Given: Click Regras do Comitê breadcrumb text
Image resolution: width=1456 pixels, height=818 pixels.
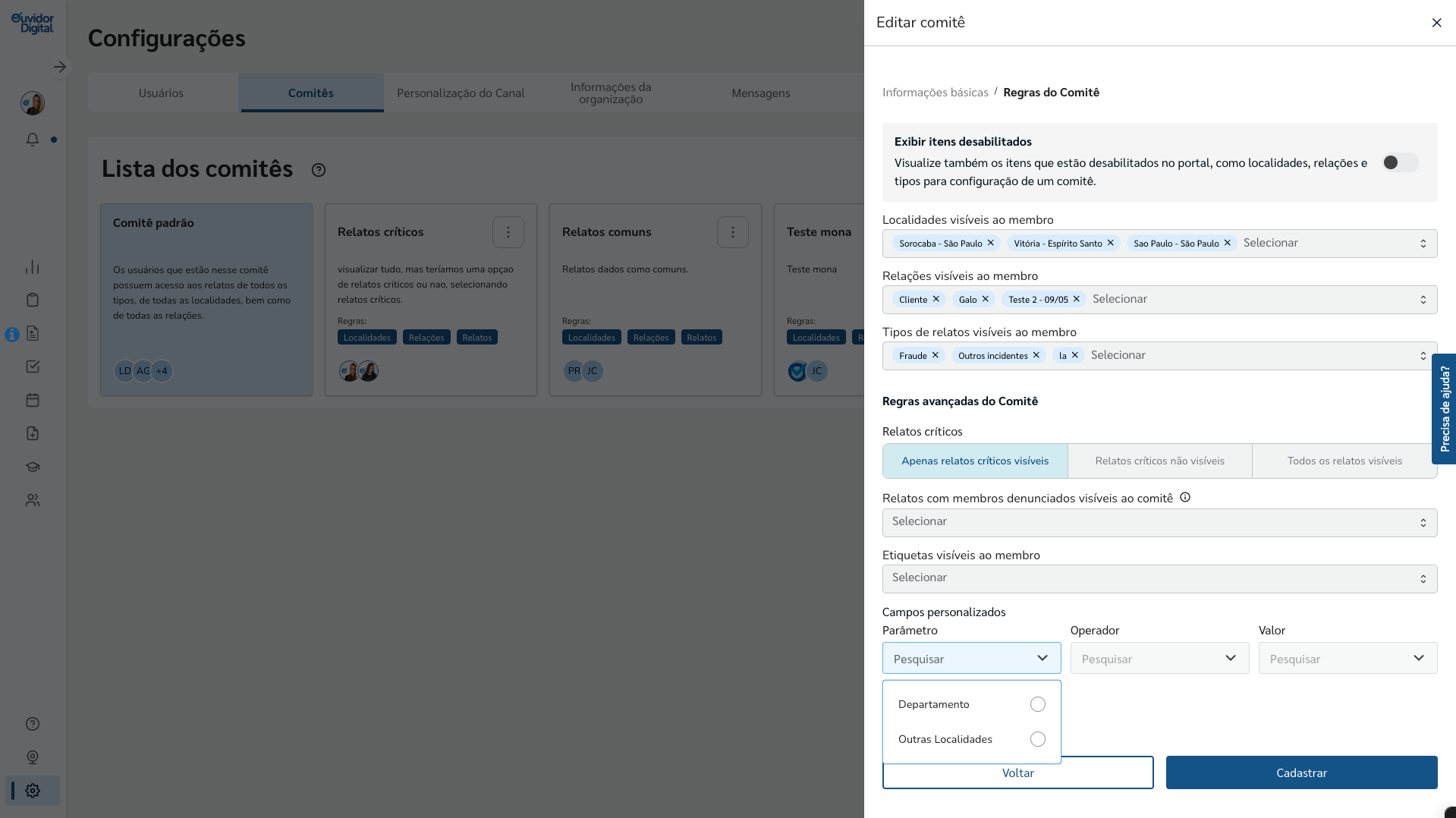Looking at the screenshot, I should coord(1051,93).
